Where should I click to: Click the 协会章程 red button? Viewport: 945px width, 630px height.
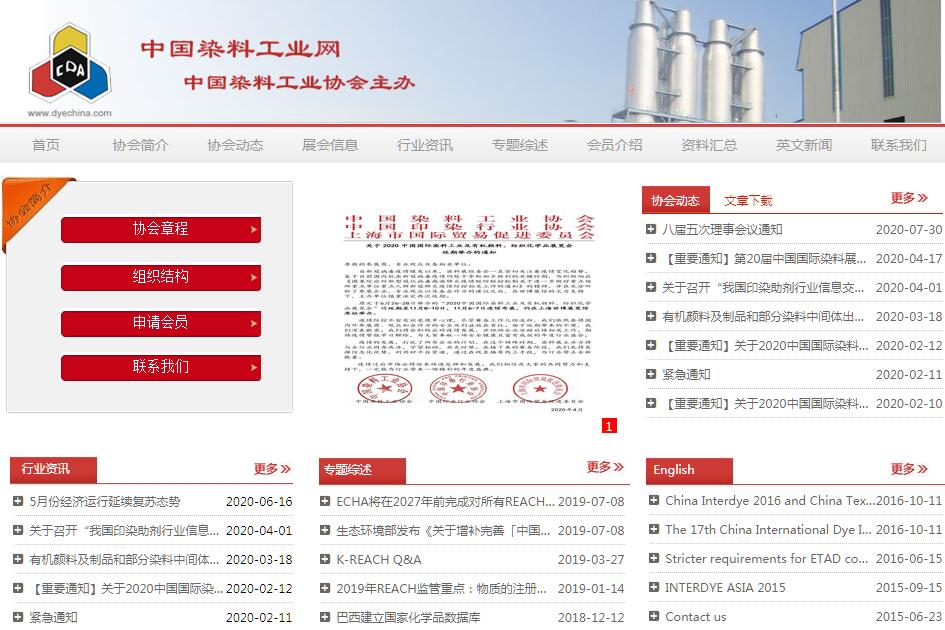coord(161,229)
